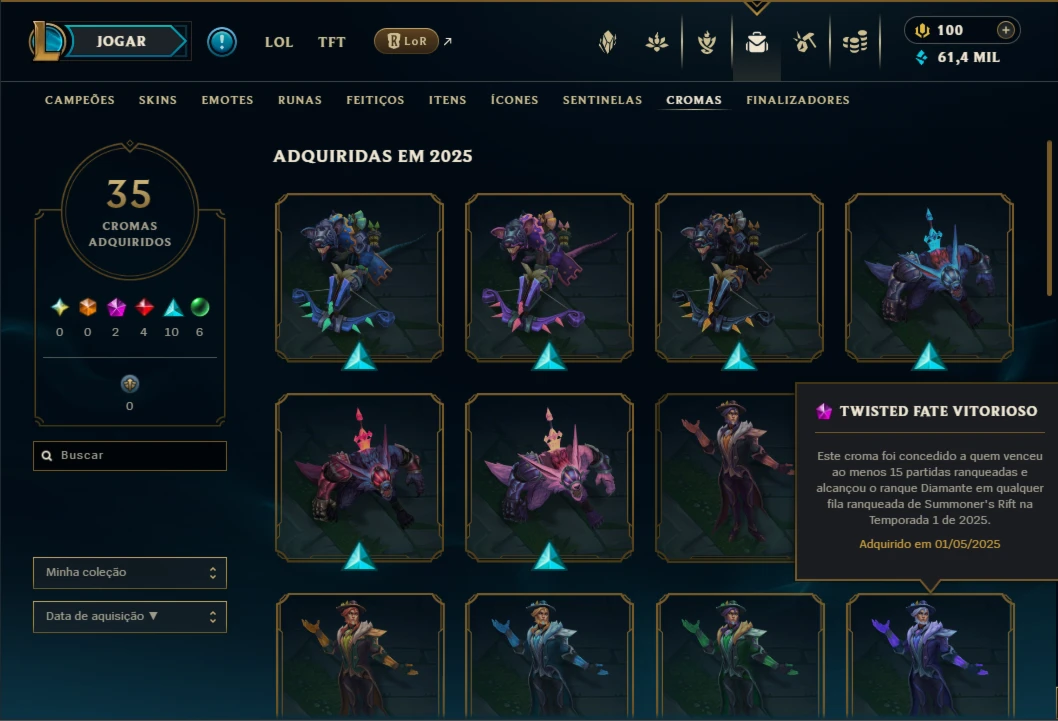Click the plus icon next to 100 RP

click(1005, 30)
